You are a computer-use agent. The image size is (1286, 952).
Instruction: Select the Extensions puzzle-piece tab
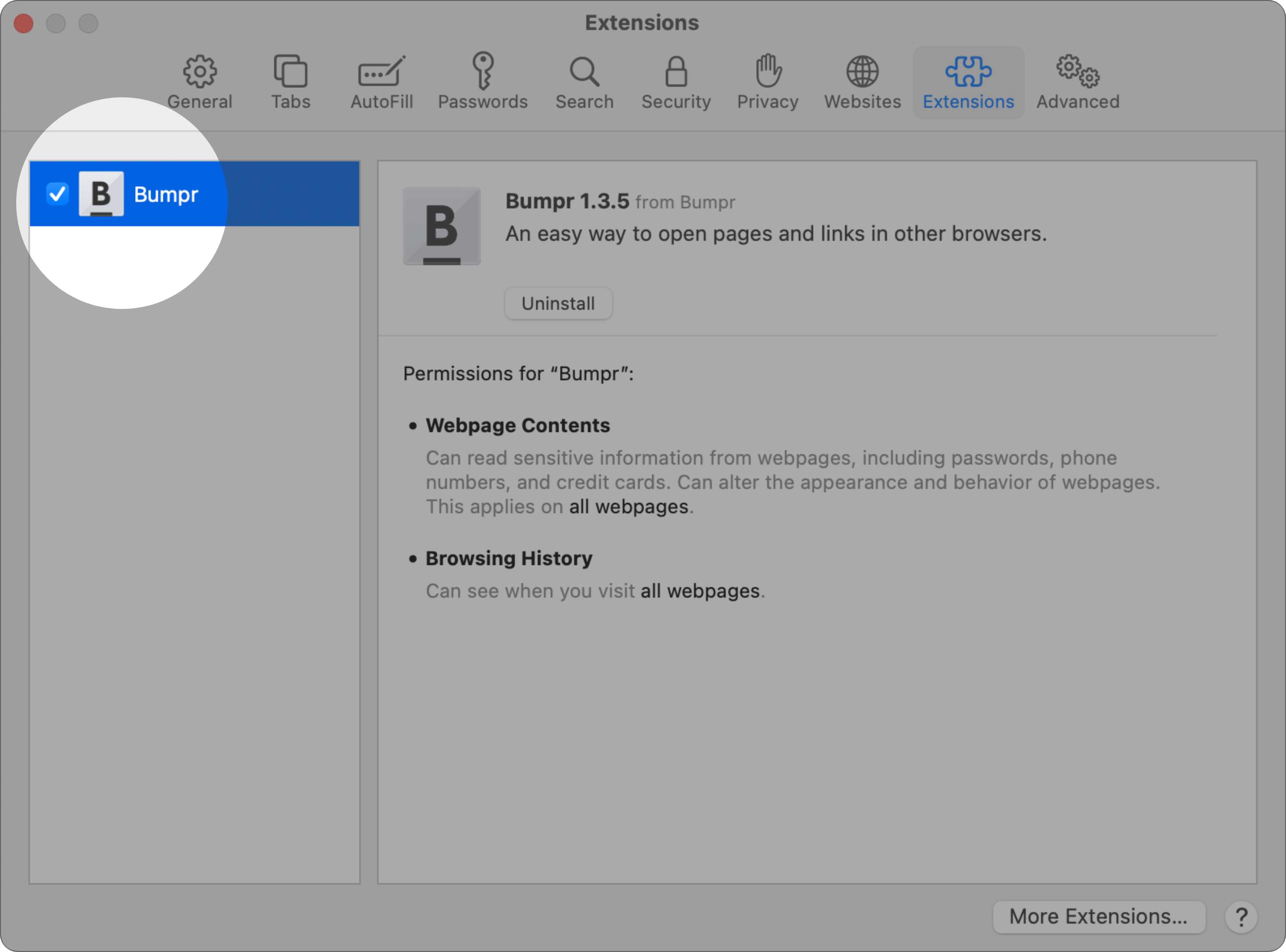(968, 82)
